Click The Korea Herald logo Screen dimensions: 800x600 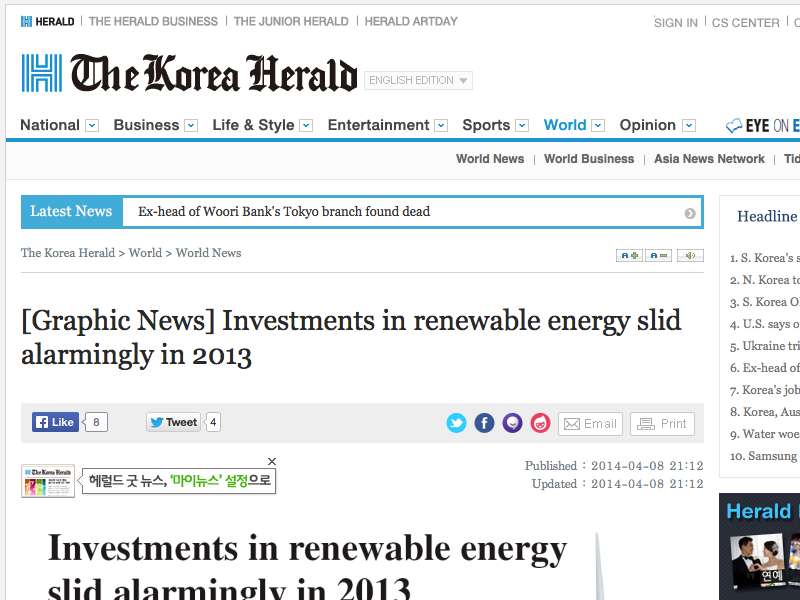(x=190, y=74)
